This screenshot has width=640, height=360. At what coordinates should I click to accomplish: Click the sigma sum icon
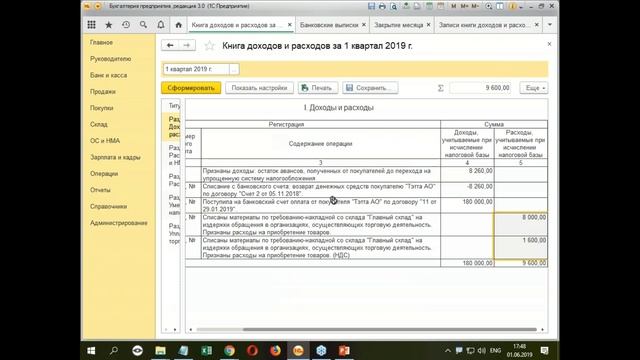pos(440,88)
